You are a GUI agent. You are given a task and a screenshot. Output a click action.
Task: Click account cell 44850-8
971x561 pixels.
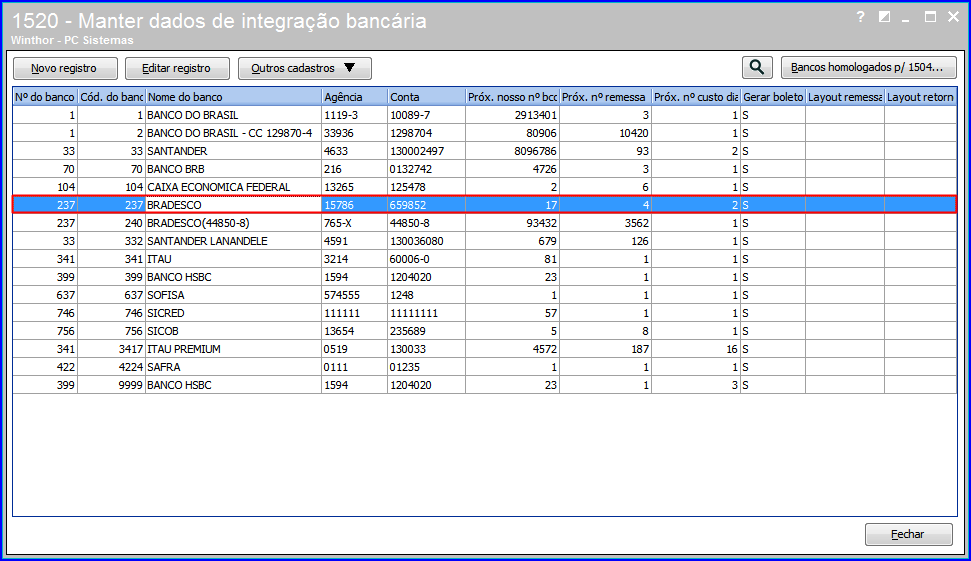pyautogui.click(x=426, y=223)
